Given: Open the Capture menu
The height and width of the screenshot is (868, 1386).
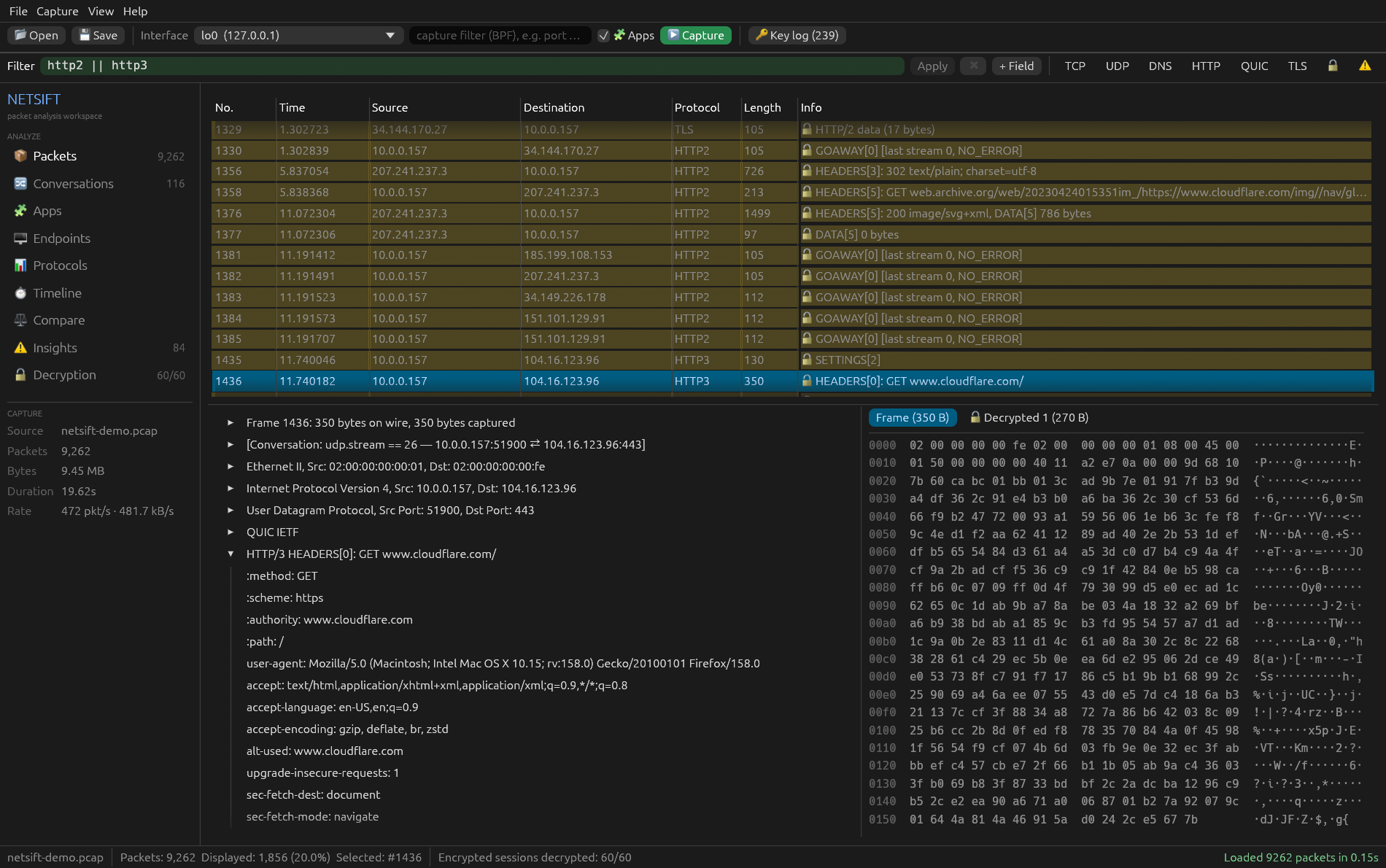Looking at the screenshot, I should click(58, 11).
